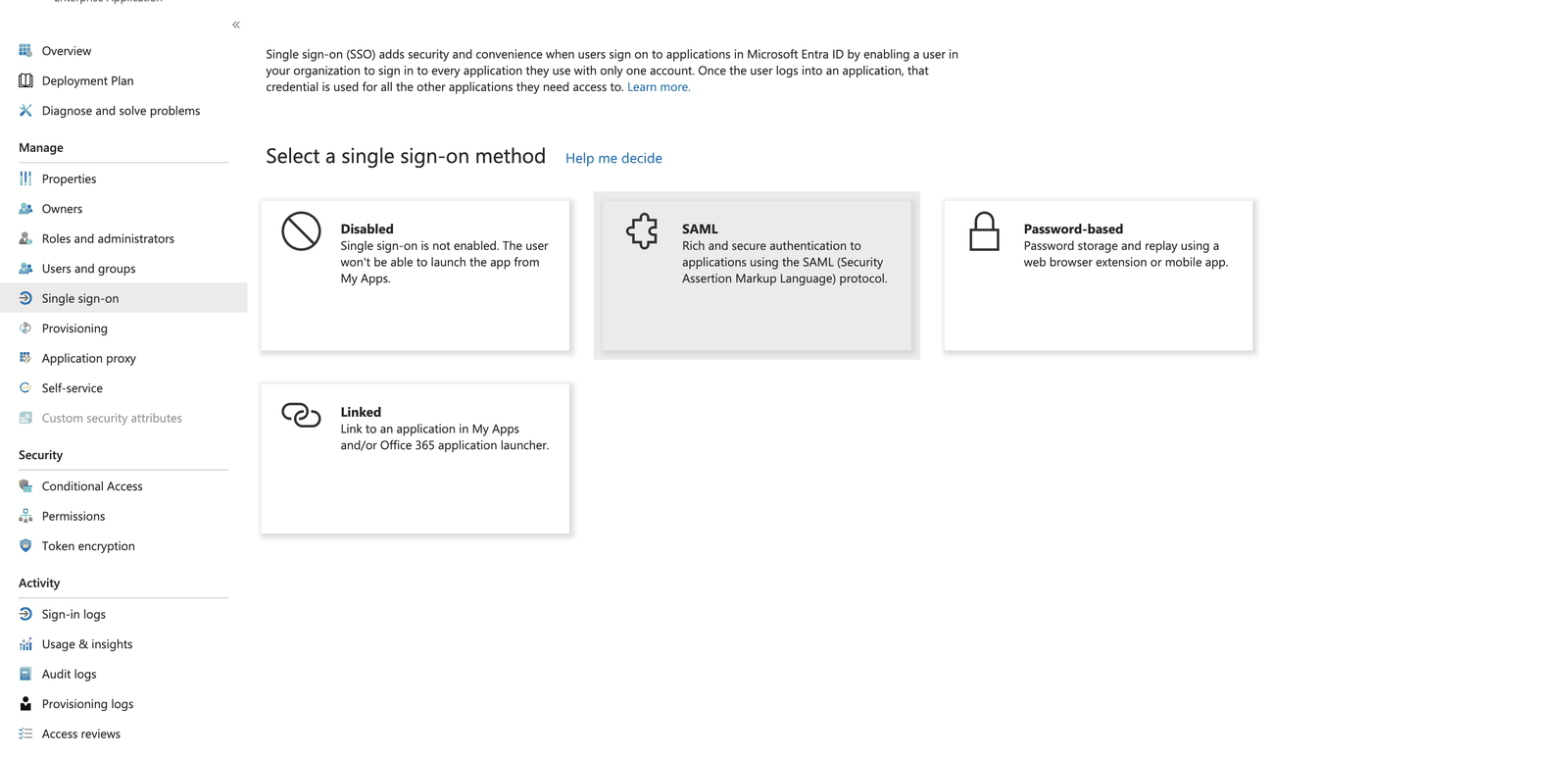
Task: Open Users and groups label
Action: click(x=89, y=269)
